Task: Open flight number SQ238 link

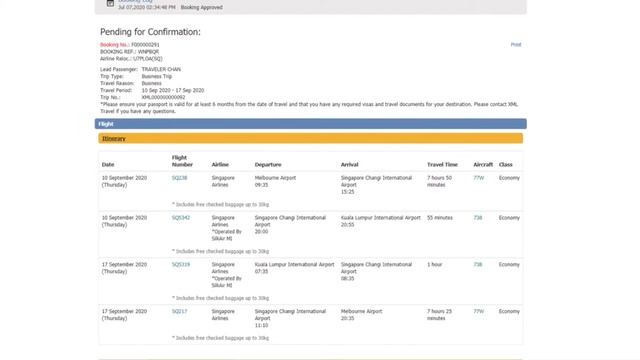Action: point(180,178)
